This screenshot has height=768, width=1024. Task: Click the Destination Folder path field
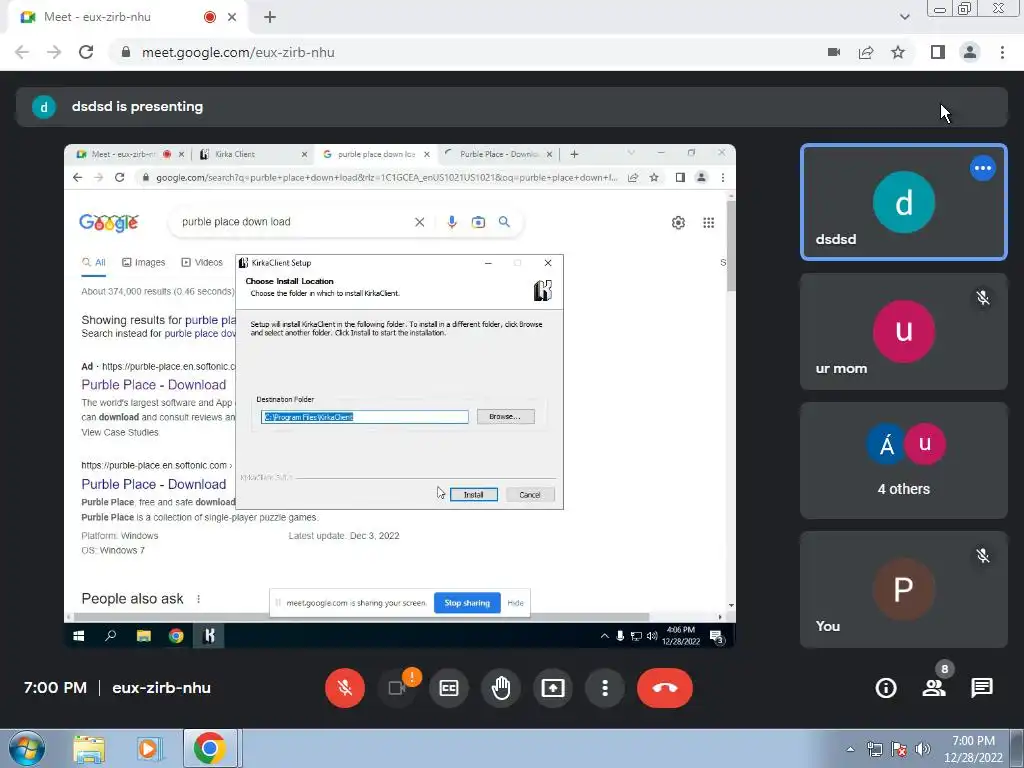(x=365, y=417)
